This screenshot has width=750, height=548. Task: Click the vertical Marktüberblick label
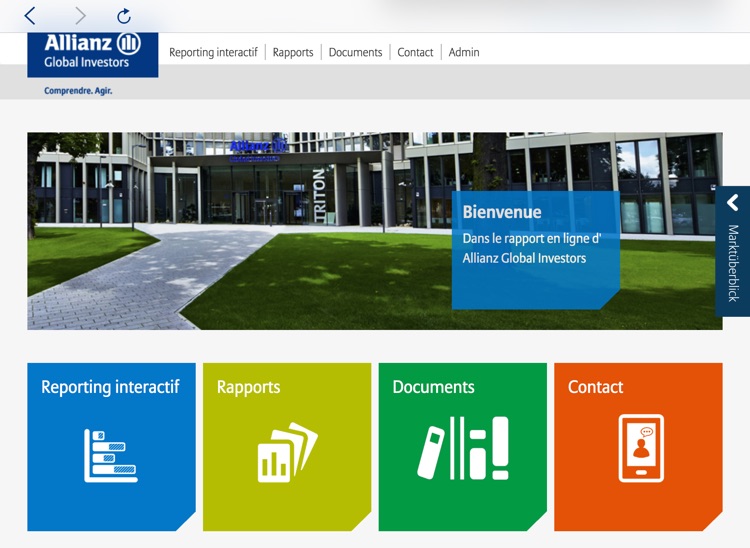click(733, 263)
